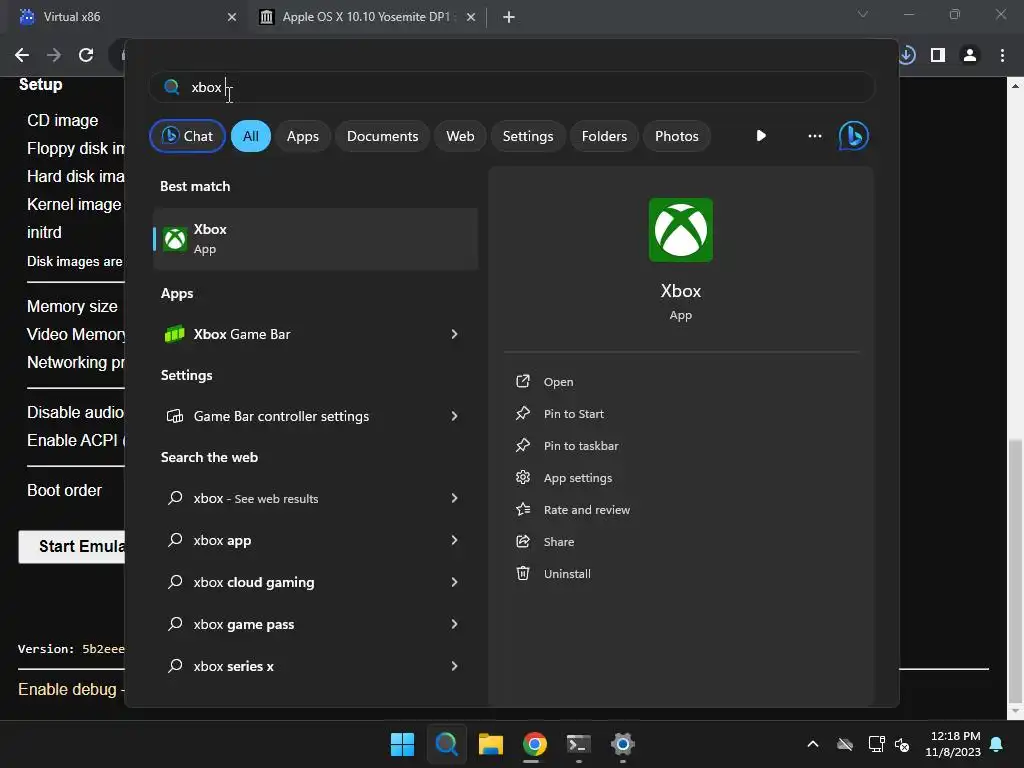Open Chrome downloads icon
The width and height of the screenshot is (1024, 768).
click(x=906, y=56)
